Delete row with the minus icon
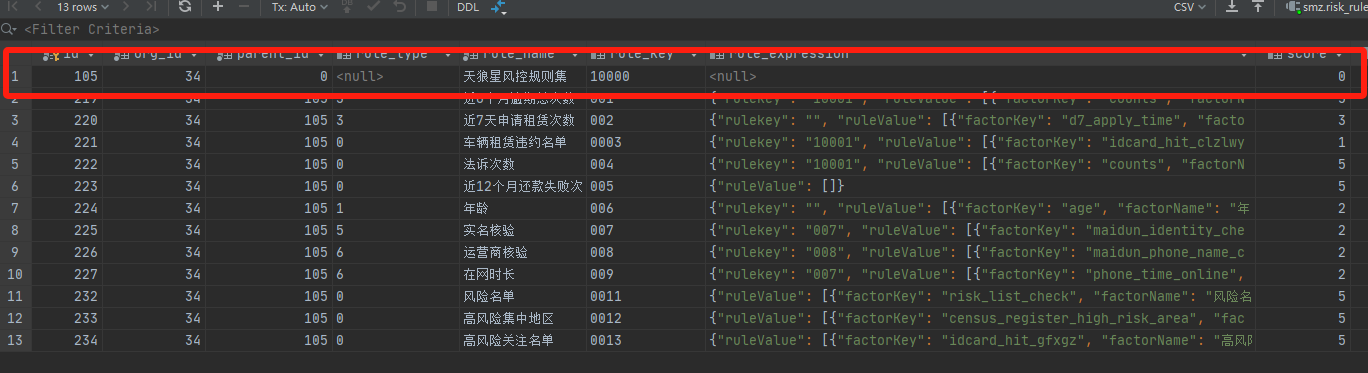Viewport: 1368px width, 373px height. 244,7
